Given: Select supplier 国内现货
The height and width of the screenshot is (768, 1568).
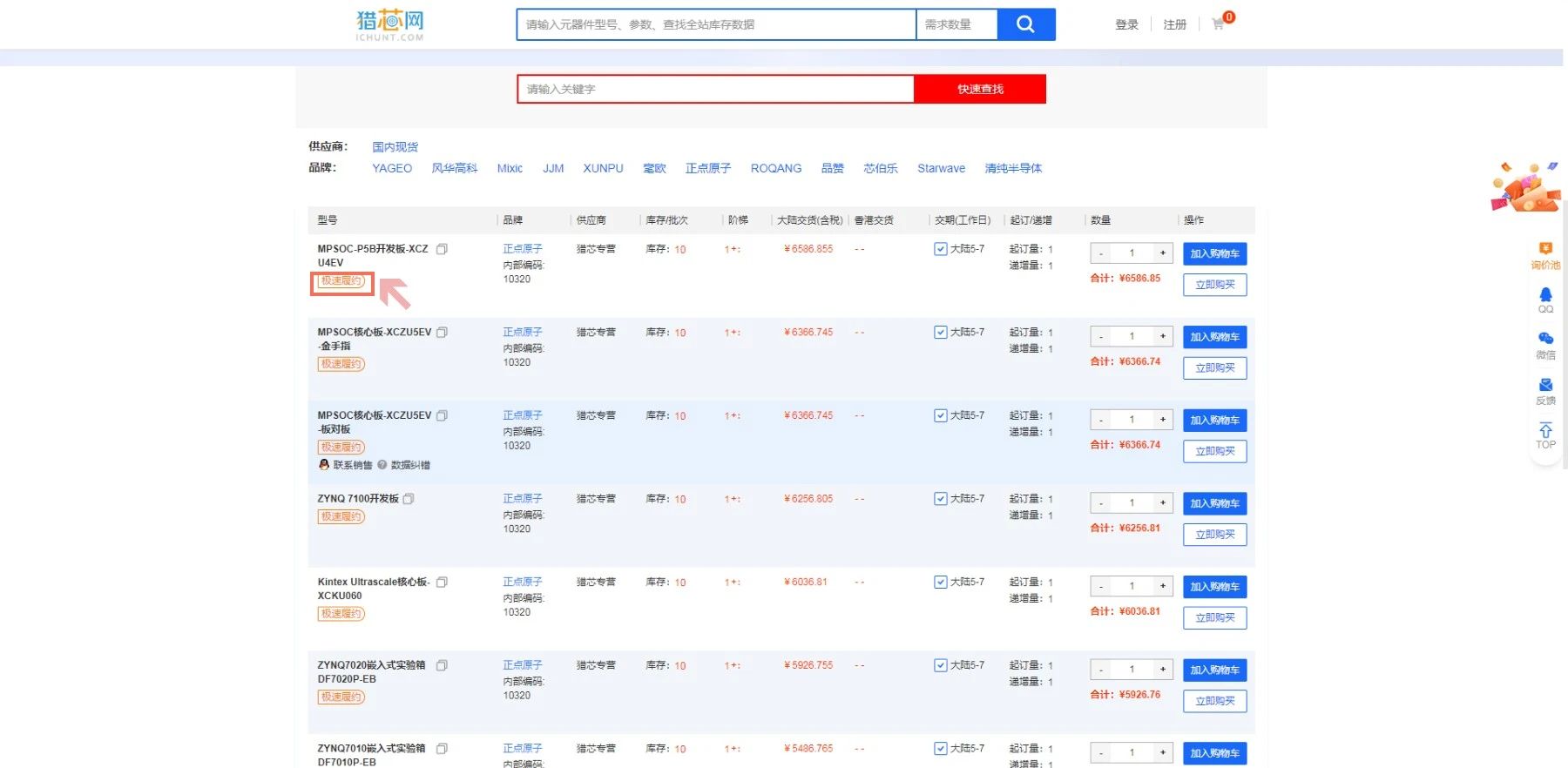Looking at the screenshot, I should [x=395, y=147].
